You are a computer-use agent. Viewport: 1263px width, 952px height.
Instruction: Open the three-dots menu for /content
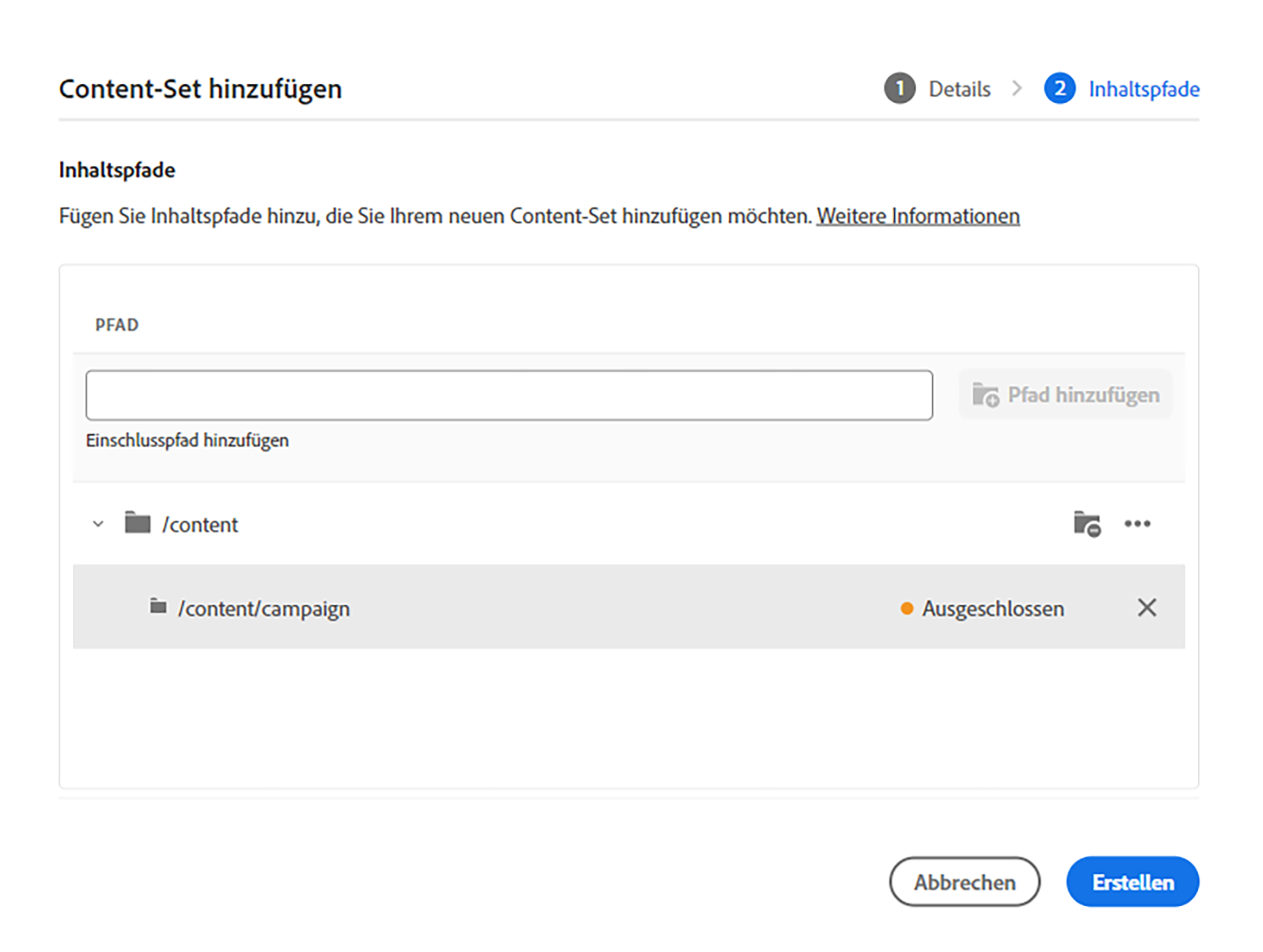1137,524
